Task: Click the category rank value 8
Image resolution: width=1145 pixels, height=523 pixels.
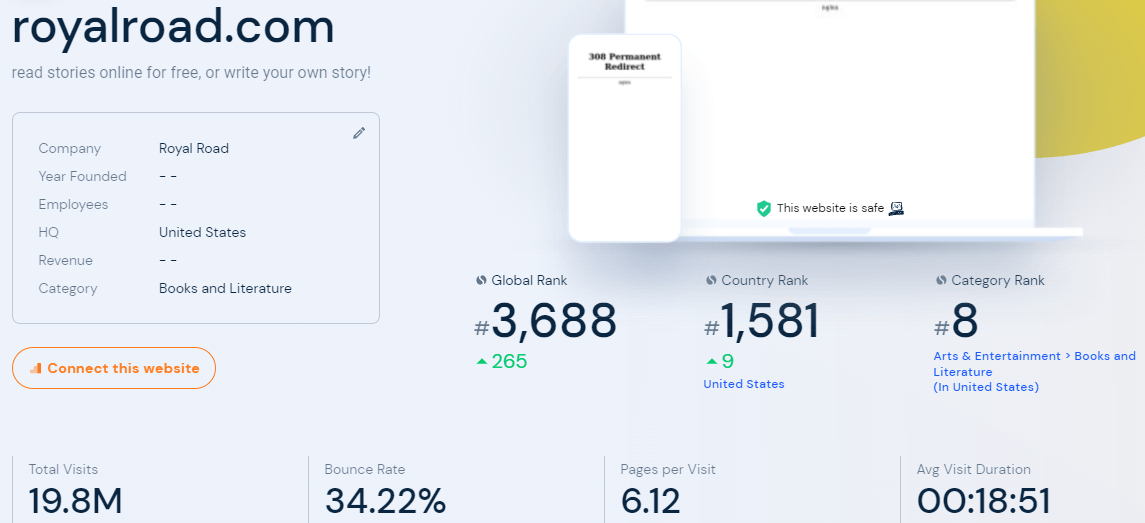Action: tap(965, 321)
